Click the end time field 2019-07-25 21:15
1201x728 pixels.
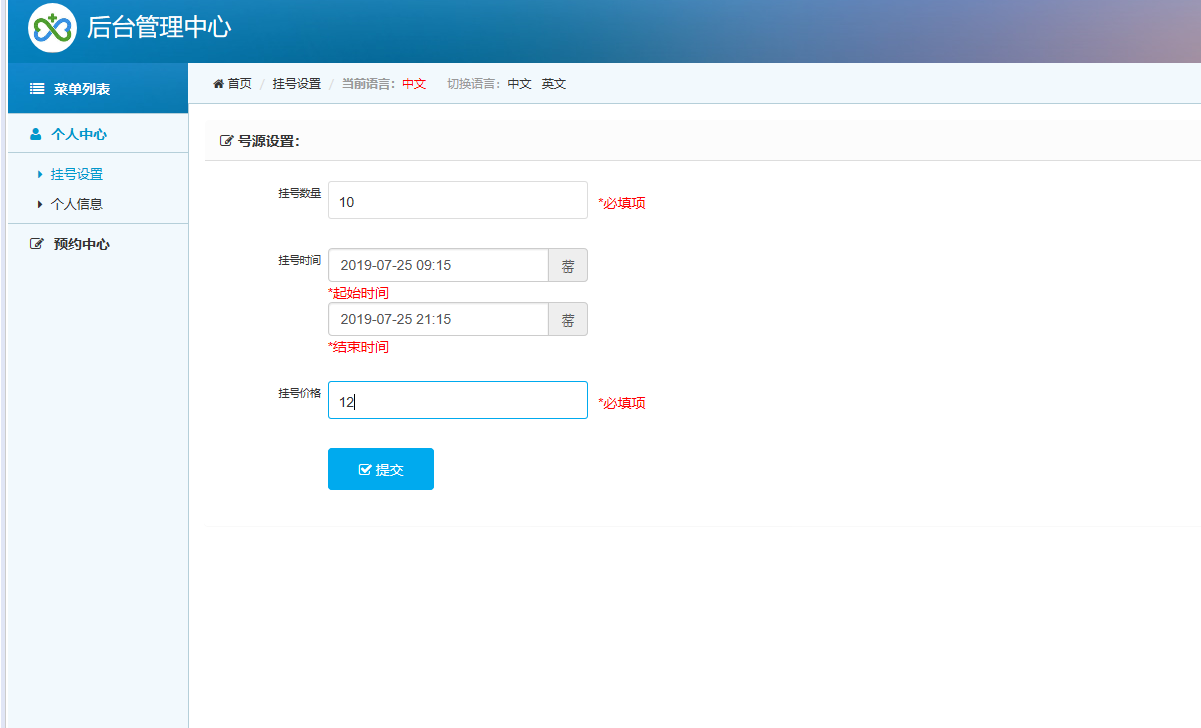tap(438, 320)
